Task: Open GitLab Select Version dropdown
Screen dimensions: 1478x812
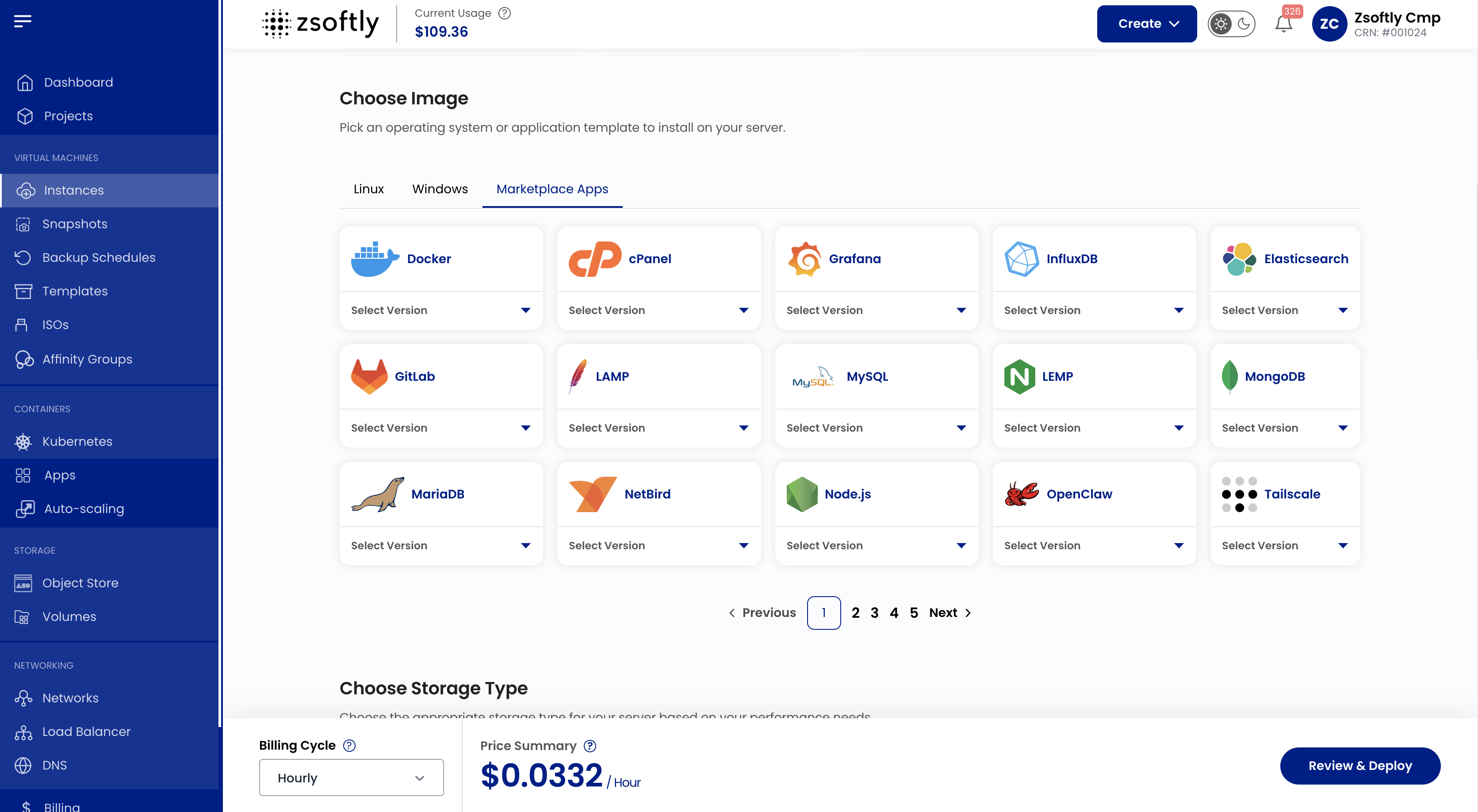Action: (x=440, y=428)
